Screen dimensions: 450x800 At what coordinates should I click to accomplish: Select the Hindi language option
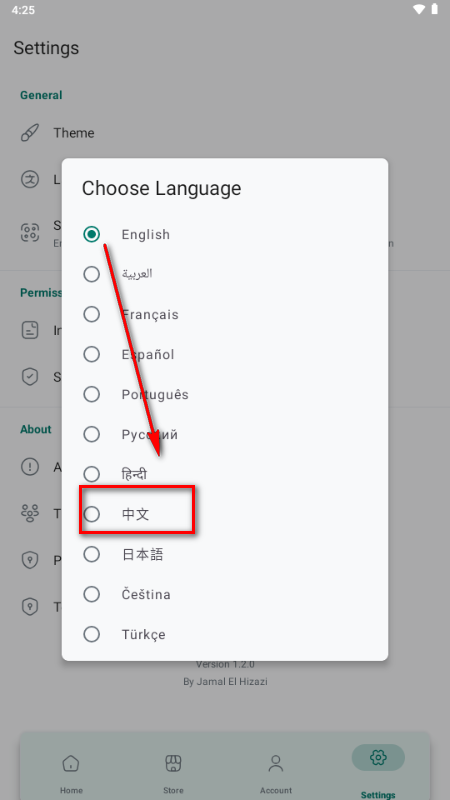pyautogui.click(x=91, y=474)
